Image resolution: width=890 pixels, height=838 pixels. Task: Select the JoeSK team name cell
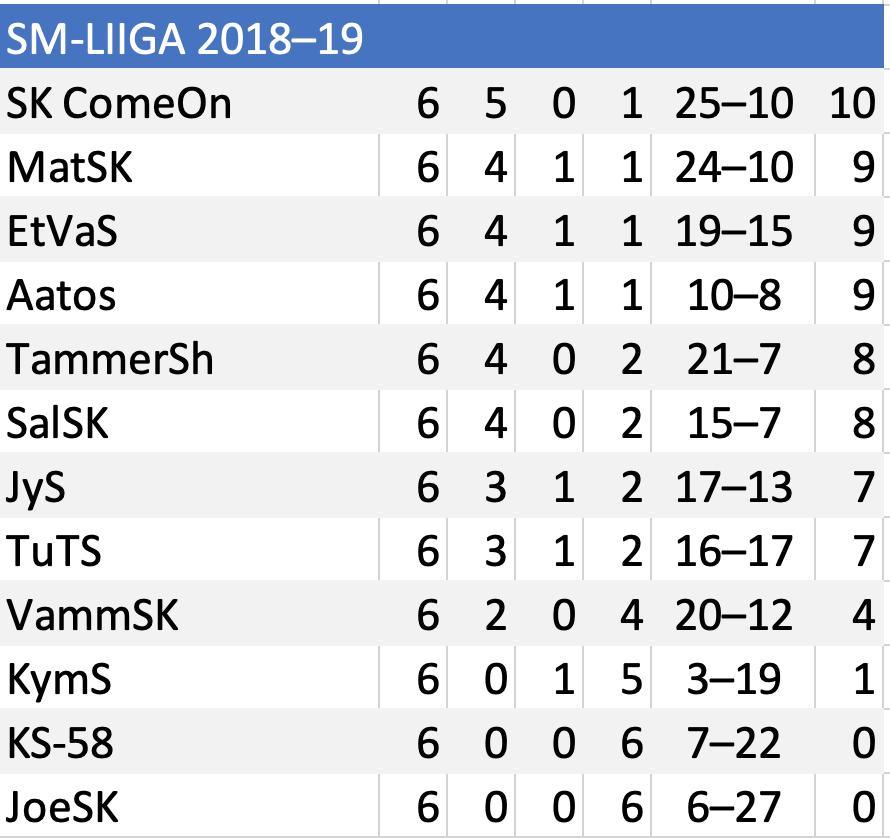pos(62,808)
